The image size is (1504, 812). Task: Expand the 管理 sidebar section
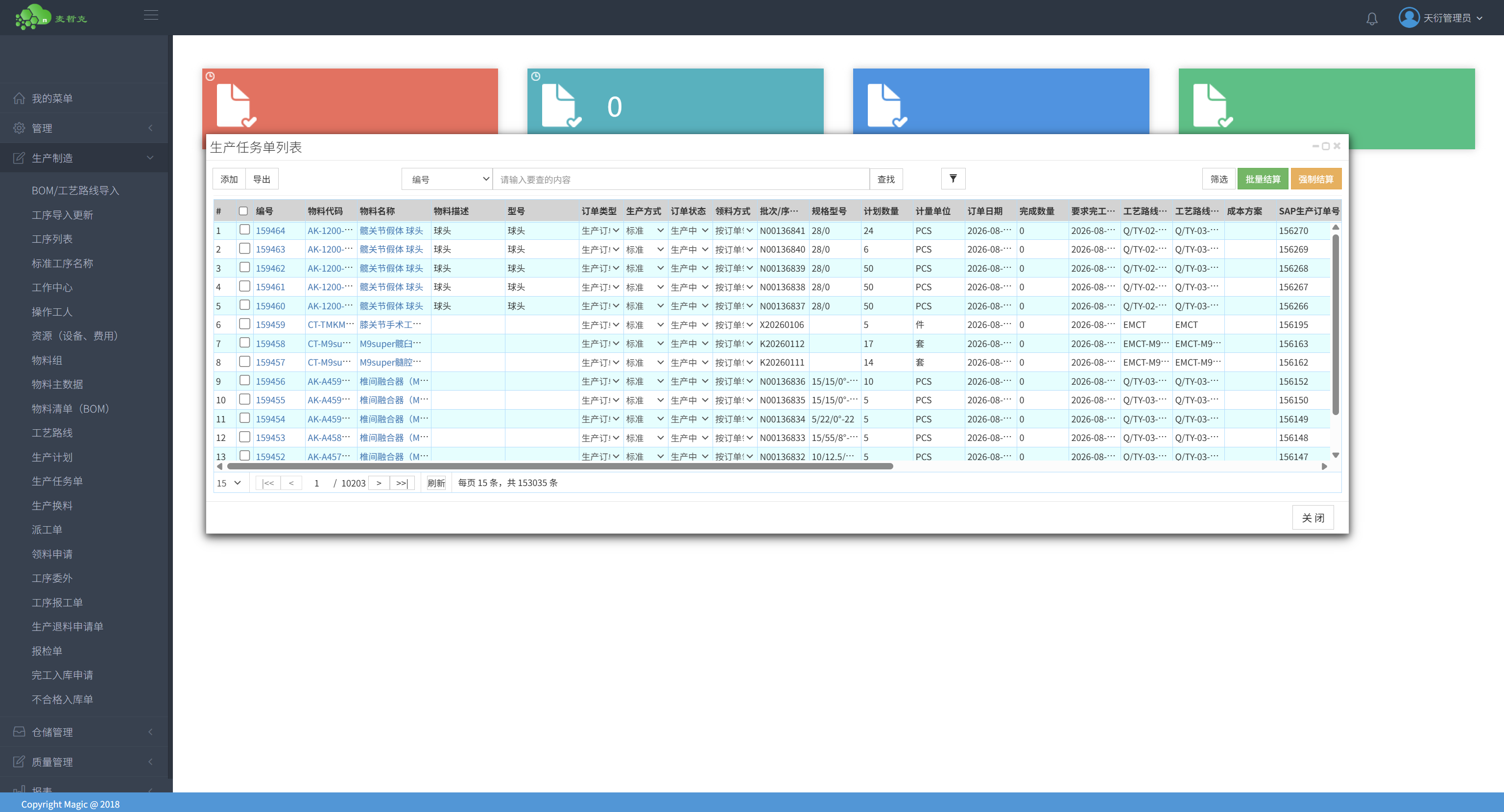click(x=84, y=128)
